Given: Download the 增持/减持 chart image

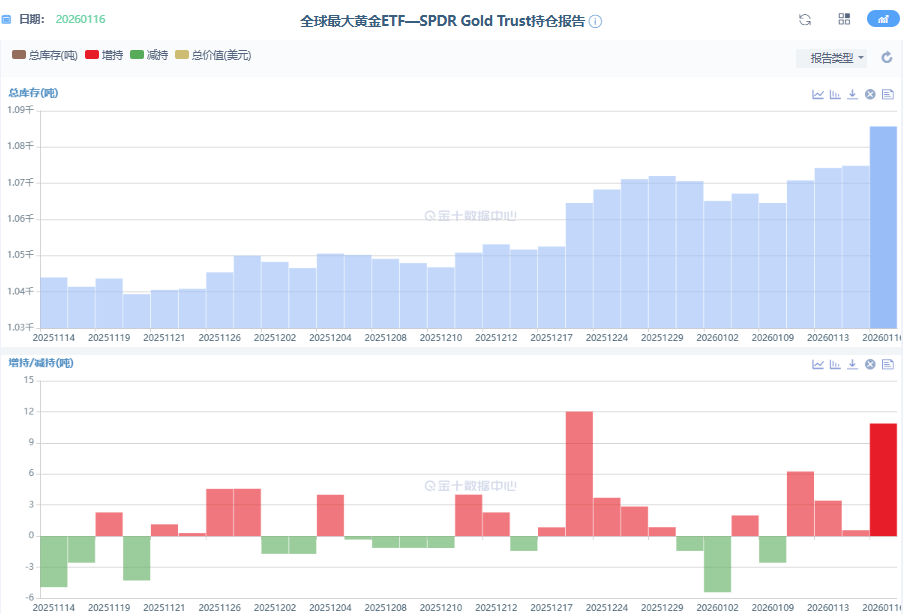Looking at the screenshot, I should point(852,364).
